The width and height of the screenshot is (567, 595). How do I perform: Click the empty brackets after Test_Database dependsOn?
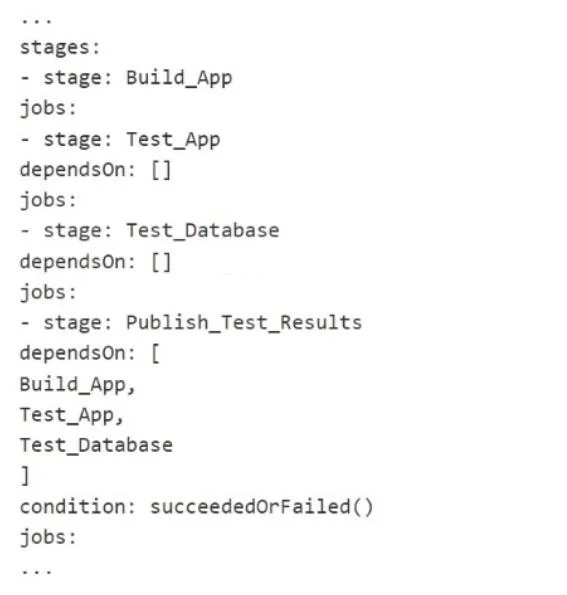coord(161,262)
